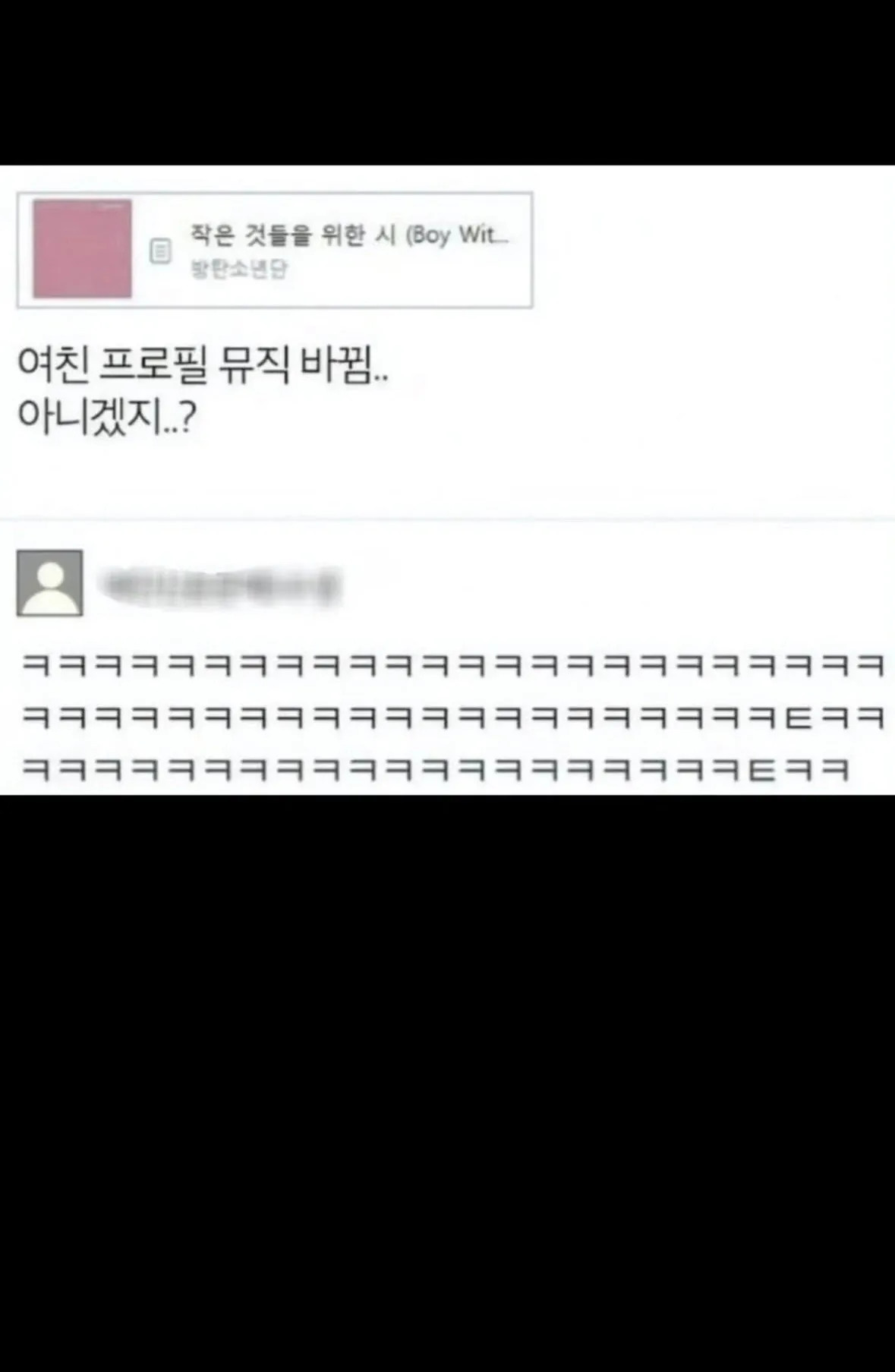Viewport: 895px width, 1372px height.
Task: Click the commenter's default gray avatar icon
Action: pos(50,583)
